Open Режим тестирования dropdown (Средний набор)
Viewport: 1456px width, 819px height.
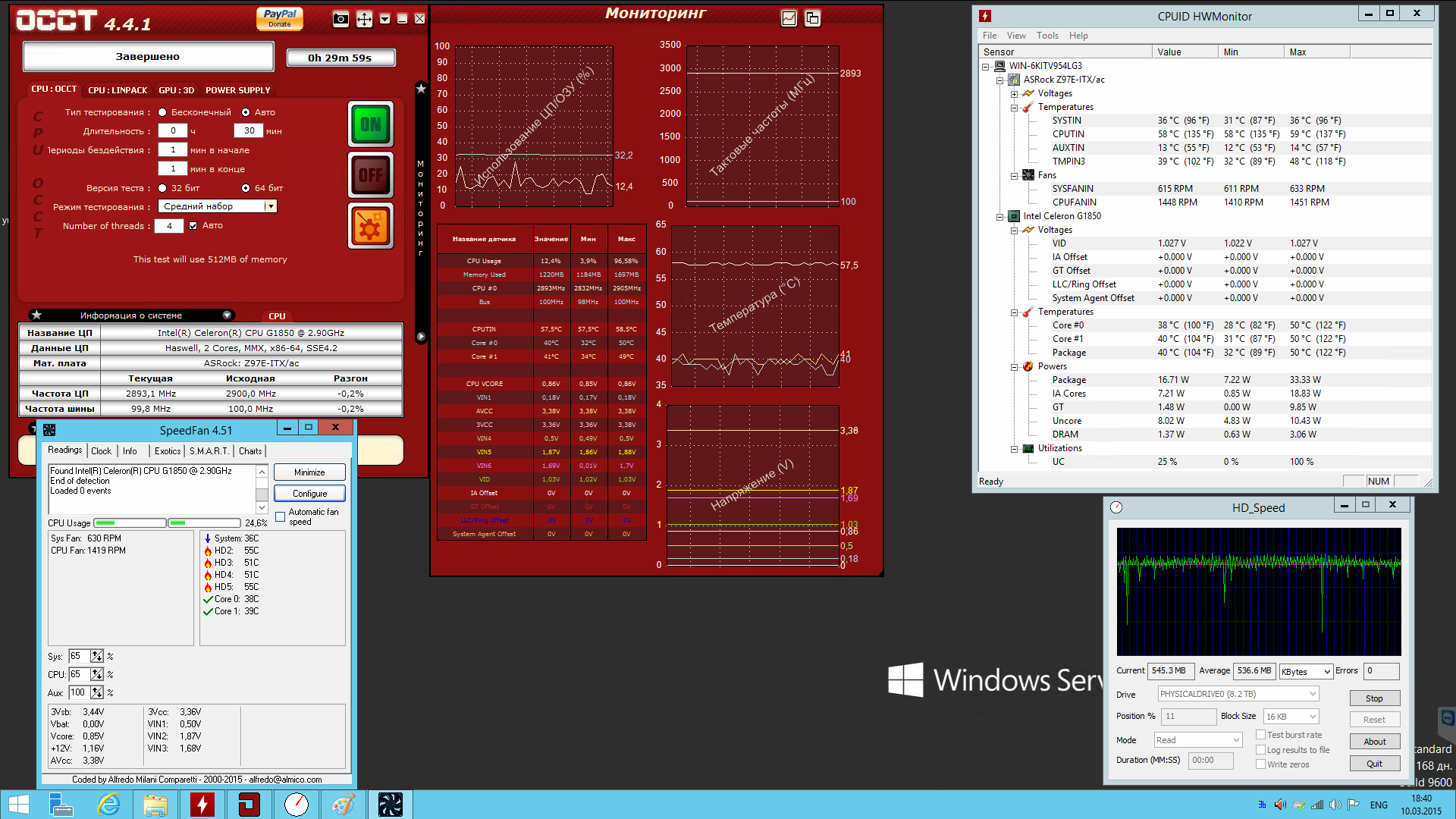pos(218,206)
